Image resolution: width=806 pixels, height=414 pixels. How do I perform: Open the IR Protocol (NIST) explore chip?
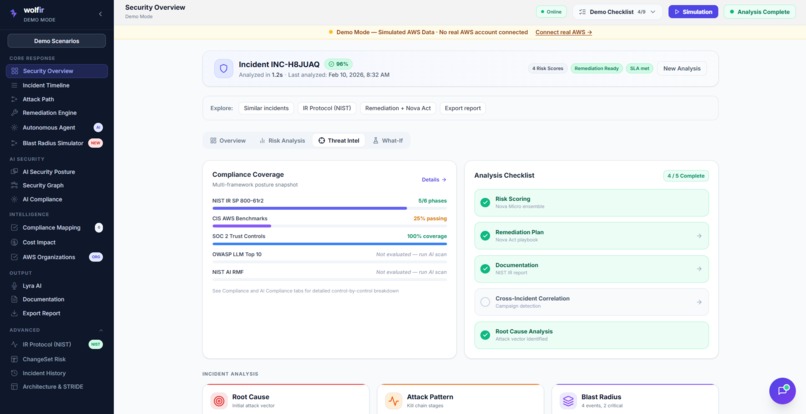point(327,108)
